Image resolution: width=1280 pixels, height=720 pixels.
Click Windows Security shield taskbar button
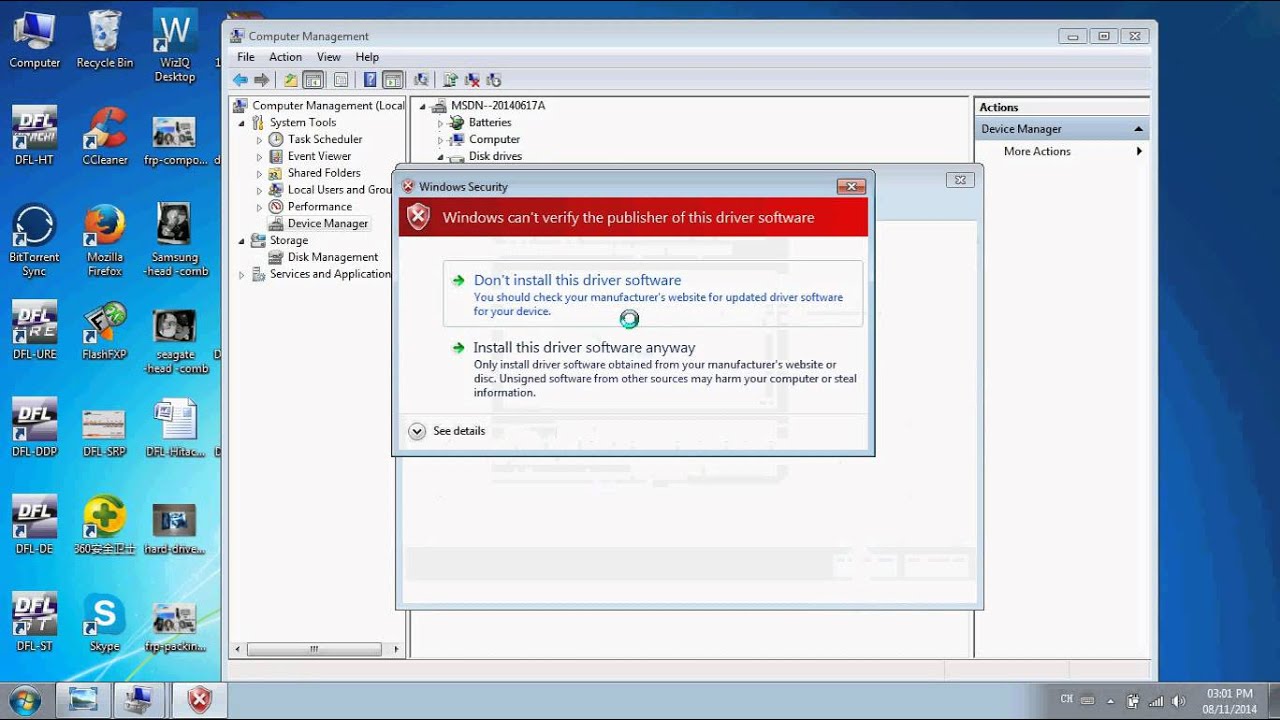(x=200, y=700)
